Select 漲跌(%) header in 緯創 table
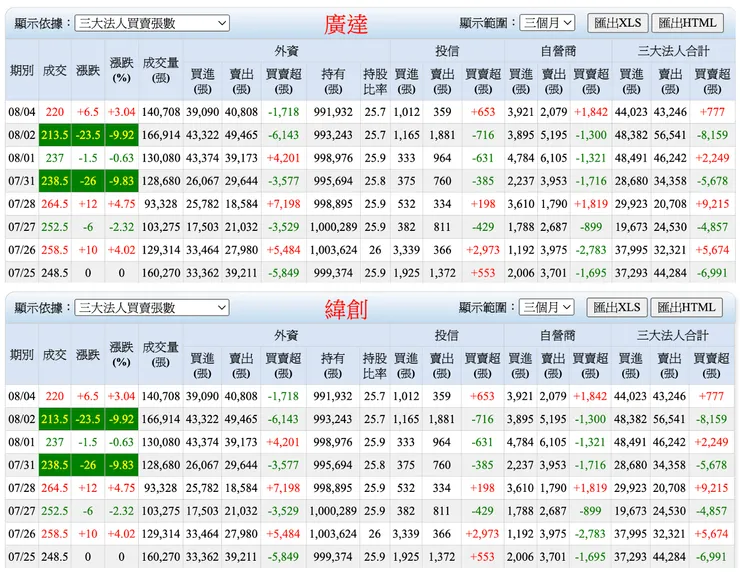The height and width of the screenshot is (572, 740). pyautogui.click(x=121, y=355)
